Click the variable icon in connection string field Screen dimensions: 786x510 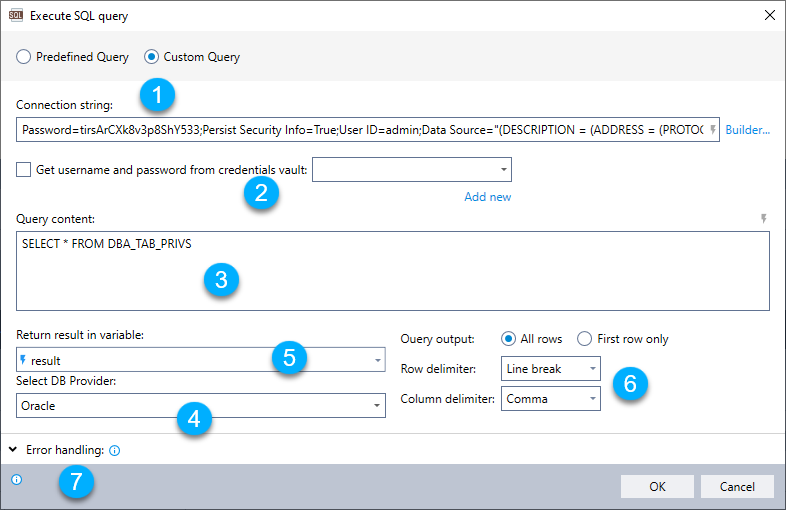coord(713,130)
